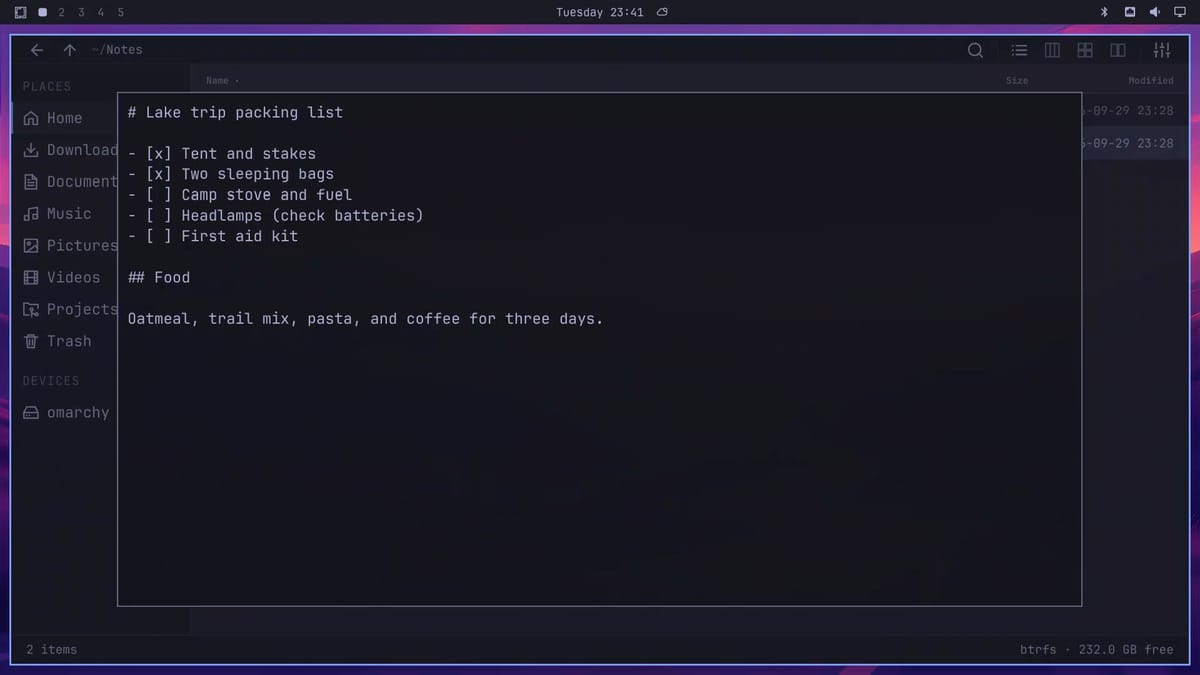Open the Videos folder in sidebar
Viewport: 1200px width, 675px height.
pyautogui.click(x=65, y=277)
